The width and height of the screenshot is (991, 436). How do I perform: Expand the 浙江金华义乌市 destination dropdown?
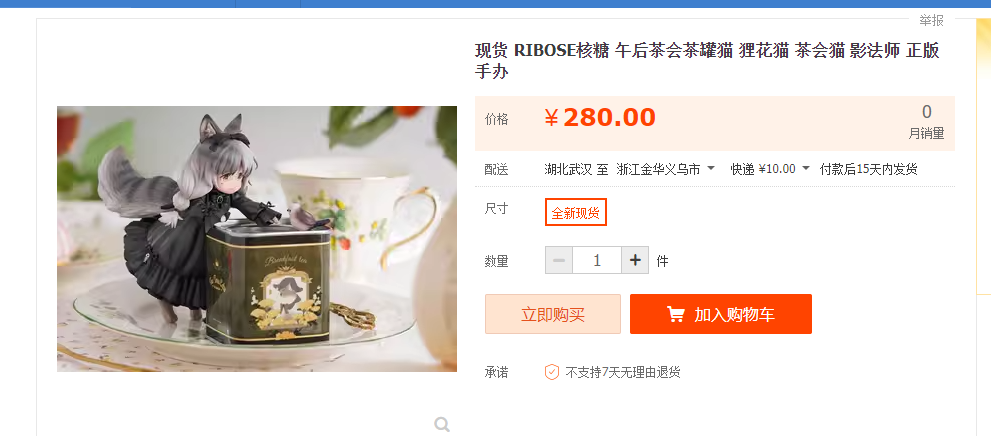coord(666,169)
